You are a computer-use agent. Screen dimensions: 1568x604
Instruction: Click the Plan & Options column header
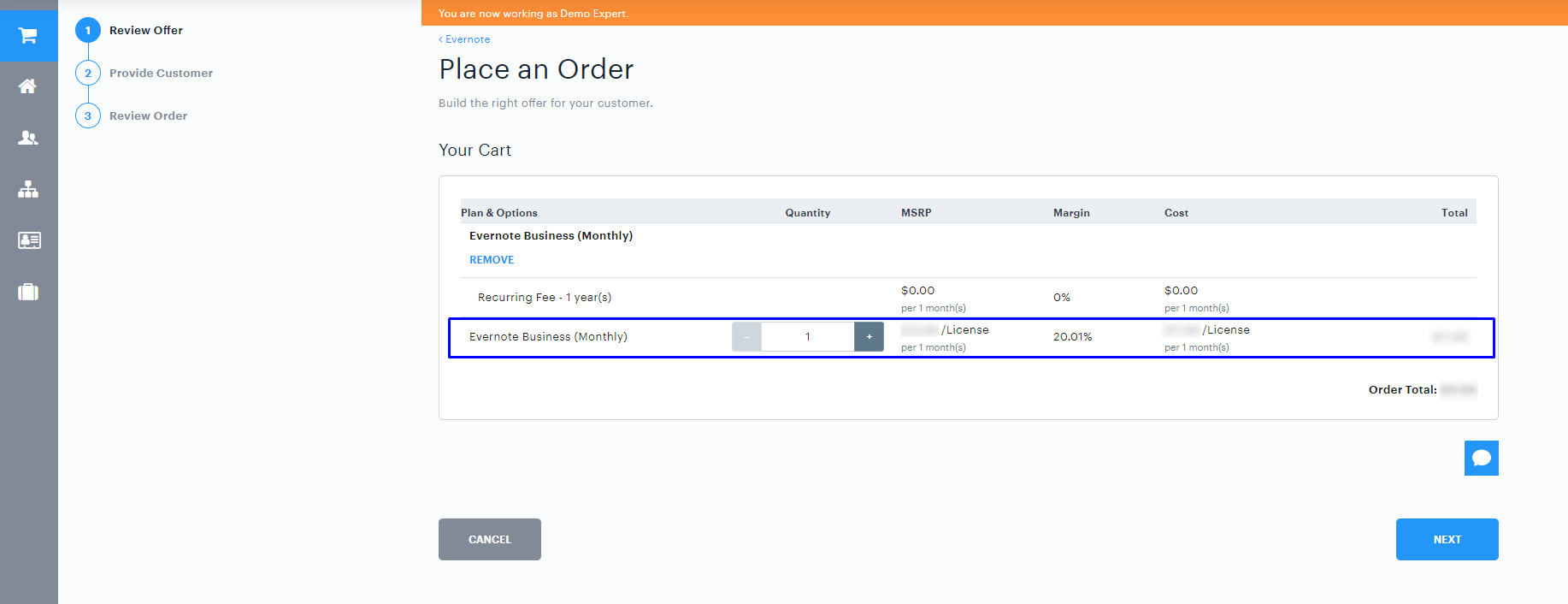tap(499, 213)
